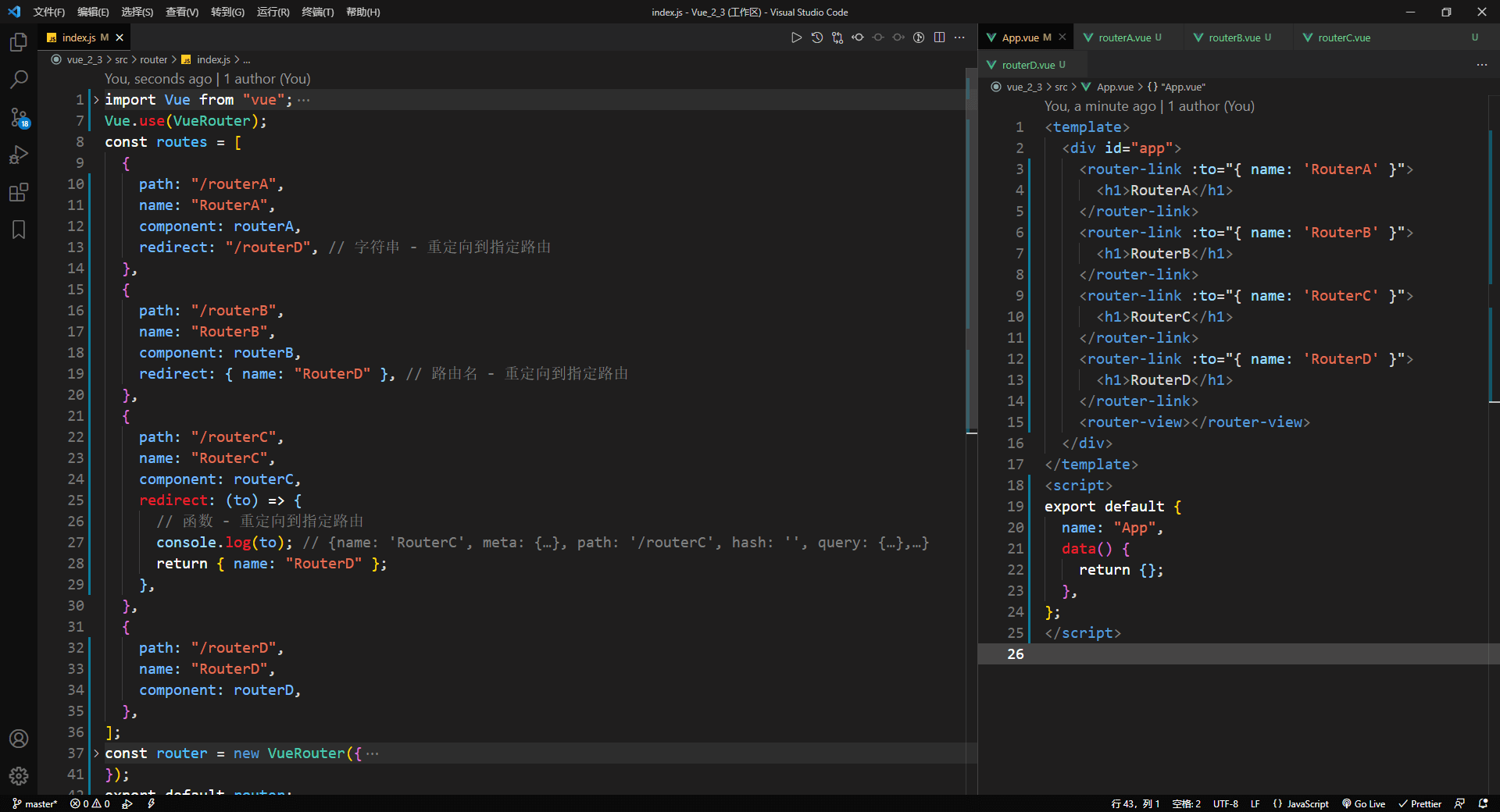The width and height of the screenshot is (1500, 812).
Task: Open the Search view in the activity bar
Action: 19,80
